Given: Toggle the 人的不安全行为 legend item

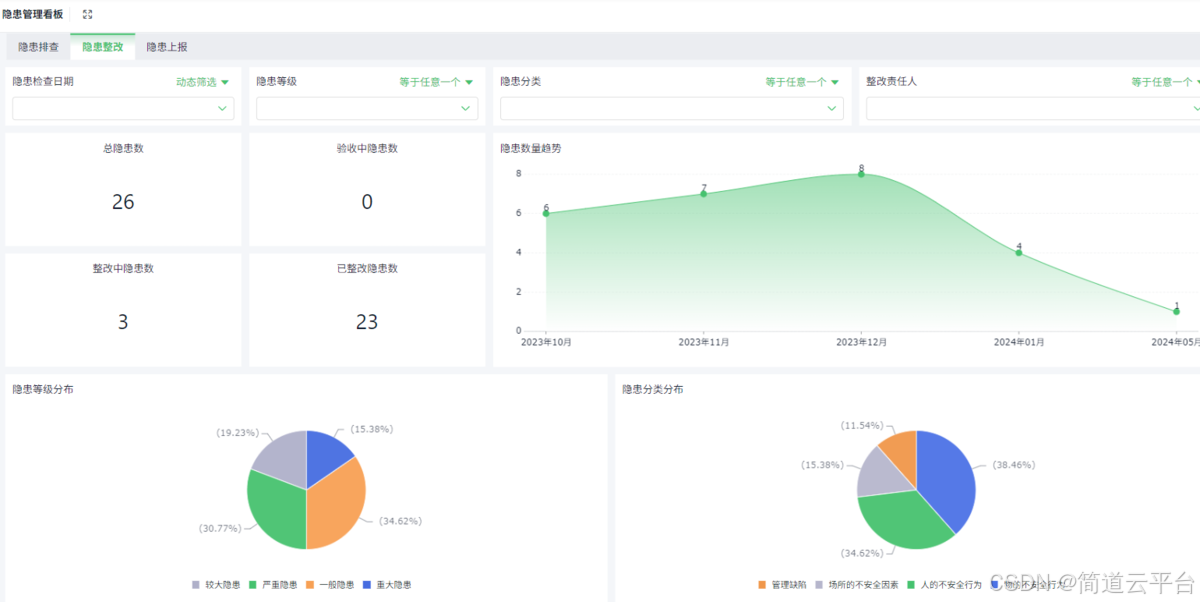Looking at the screenshot, I should (x=945, y=584).
